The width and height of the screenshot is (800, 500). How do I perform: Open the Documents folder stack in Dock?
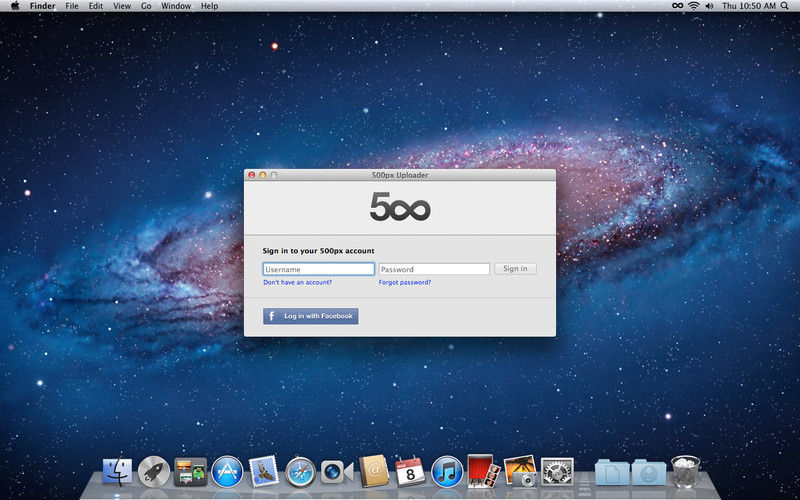click(612, 472)
